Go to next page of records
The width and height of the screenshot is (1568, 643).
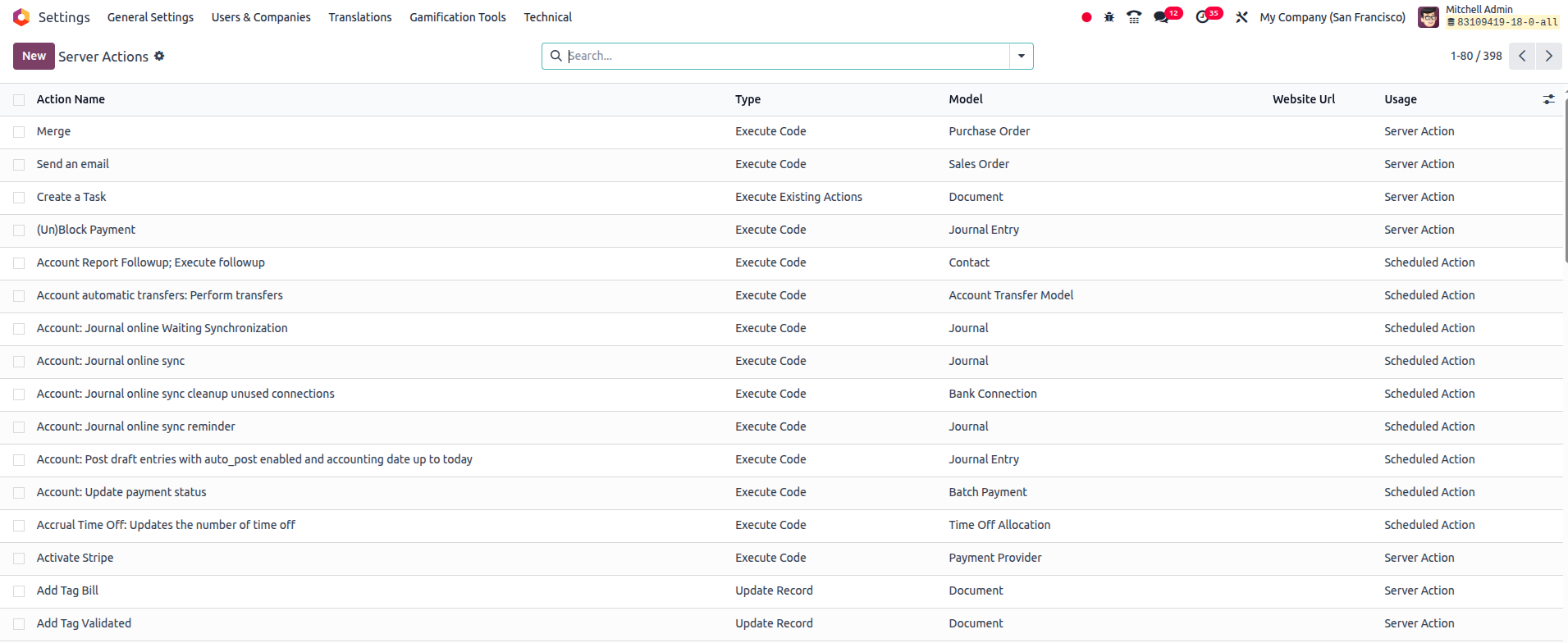(1549, 56)
